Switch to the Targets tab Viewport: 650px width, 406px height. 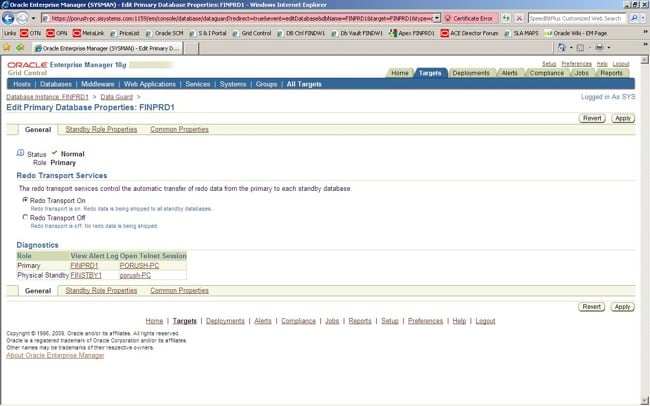[430, 73]
